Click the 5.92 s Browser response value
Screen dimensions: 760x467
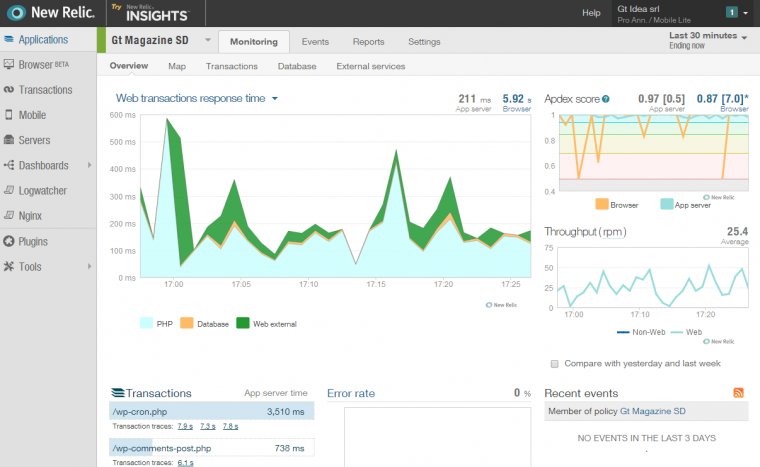point(517,99)
